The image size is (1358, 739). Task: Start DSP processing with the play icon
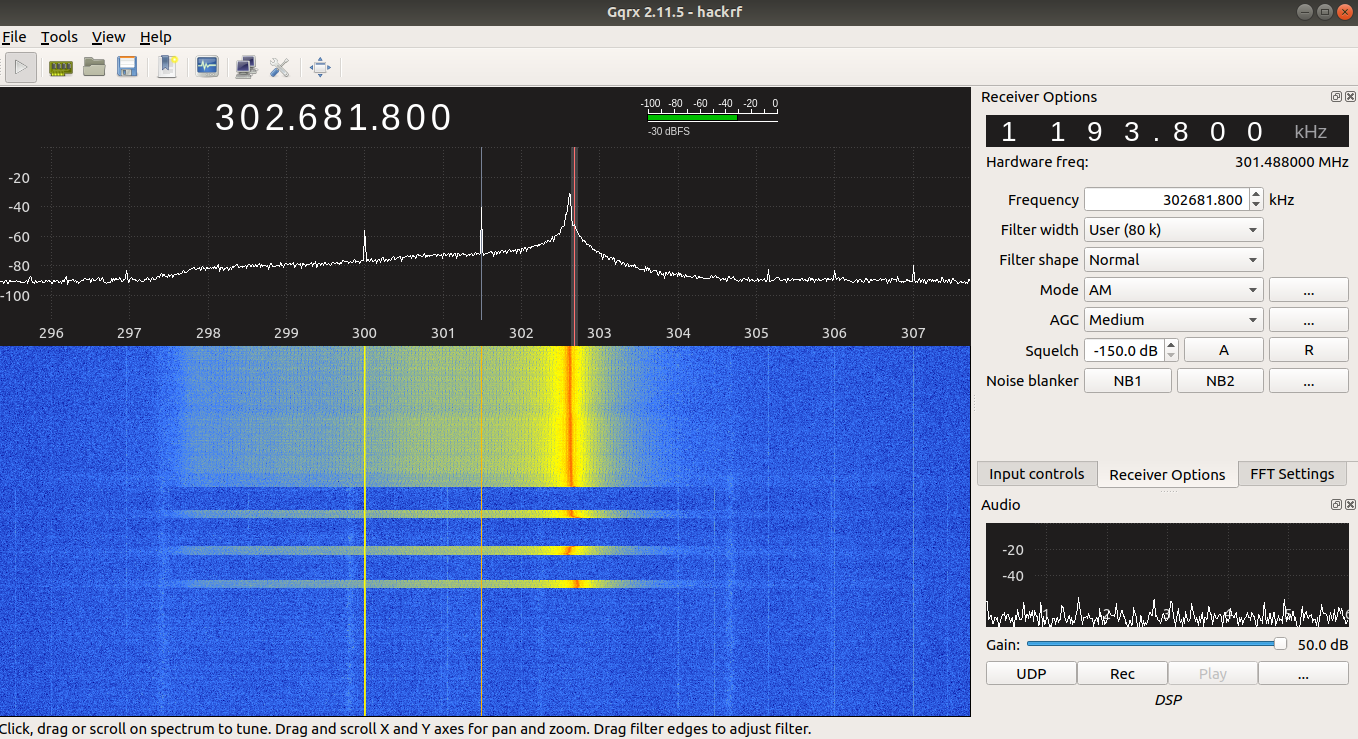(21, 67)
